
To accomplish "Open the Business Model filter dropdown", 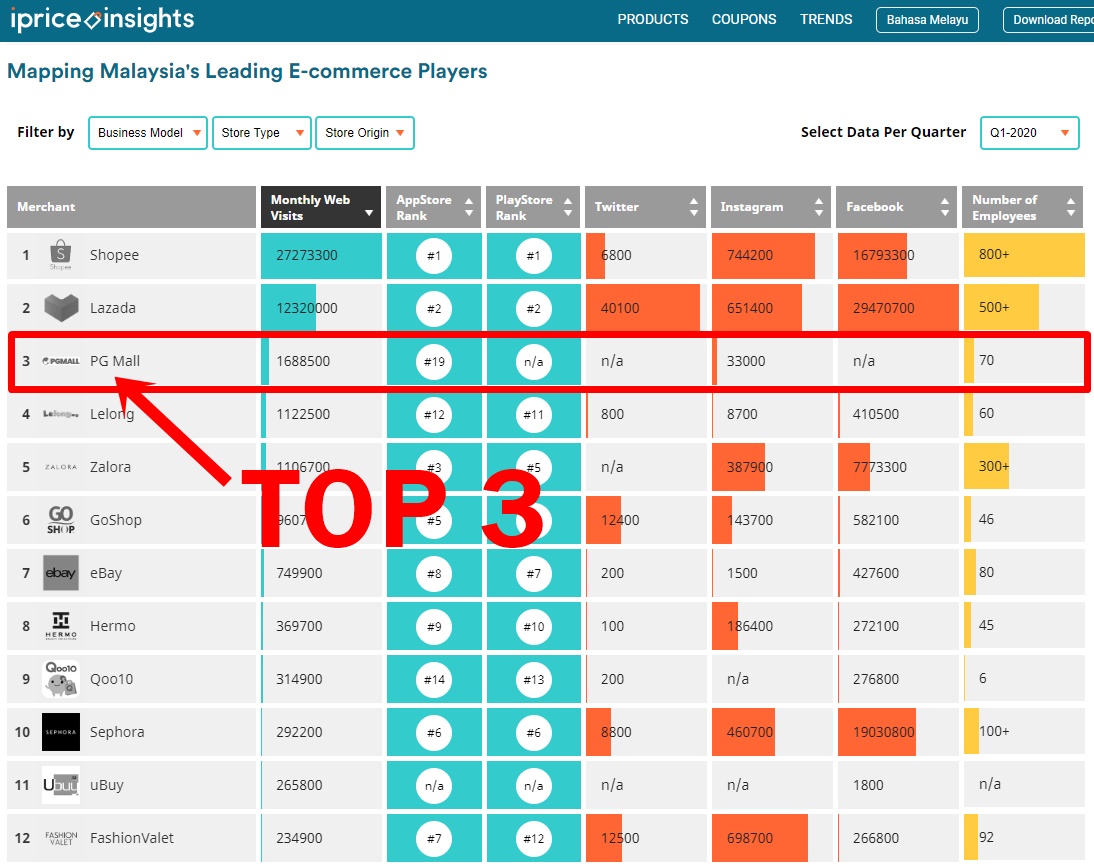I will 148,133.
